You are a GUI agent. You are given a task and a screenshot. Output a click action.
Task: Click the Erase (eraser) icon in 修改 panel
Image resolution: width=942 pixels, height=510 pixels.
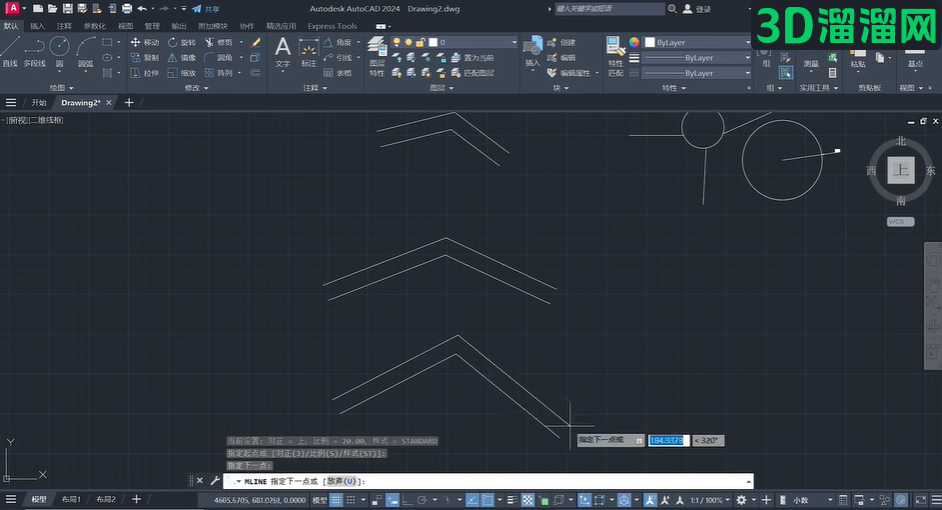coord(256,42)
